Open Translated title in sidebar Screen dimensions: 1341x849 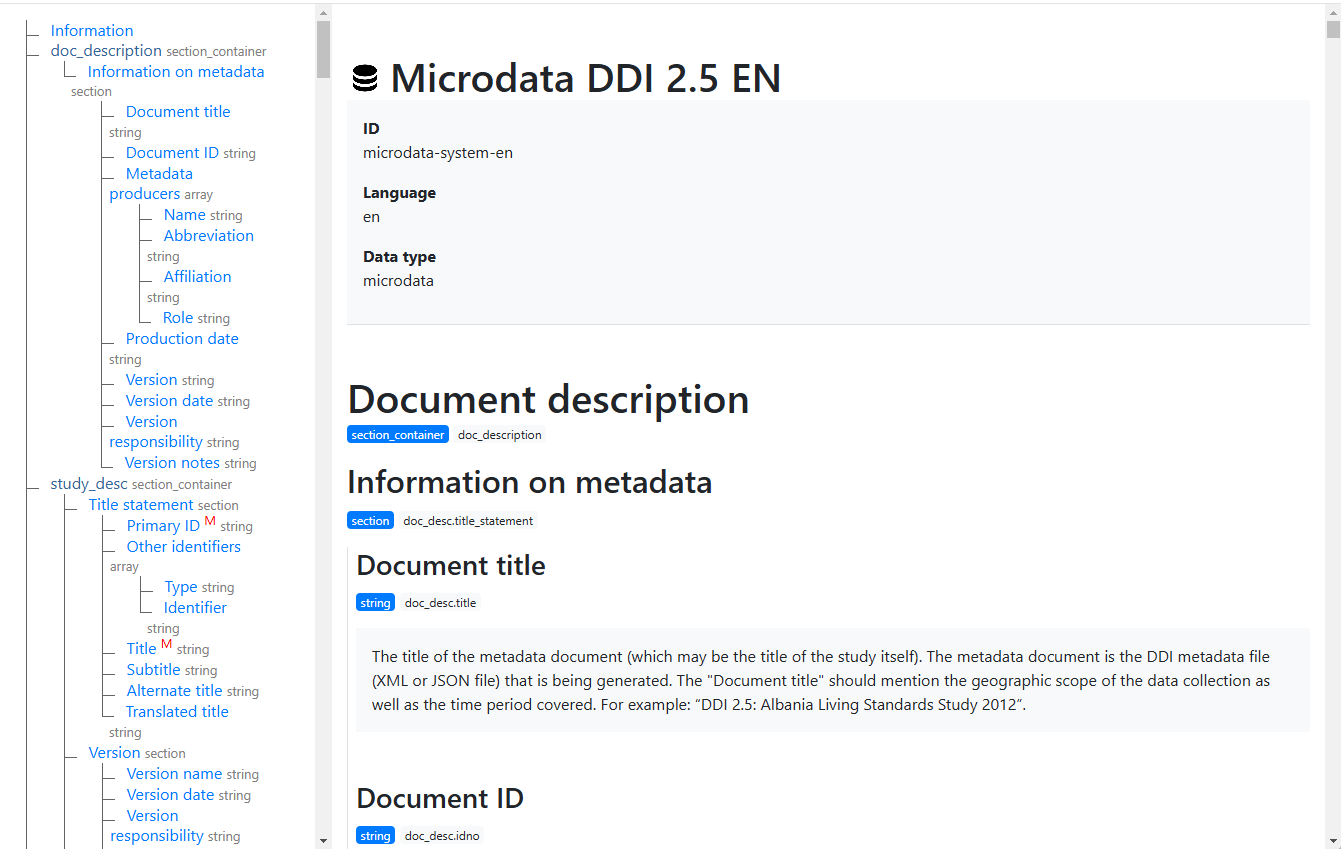177,712
